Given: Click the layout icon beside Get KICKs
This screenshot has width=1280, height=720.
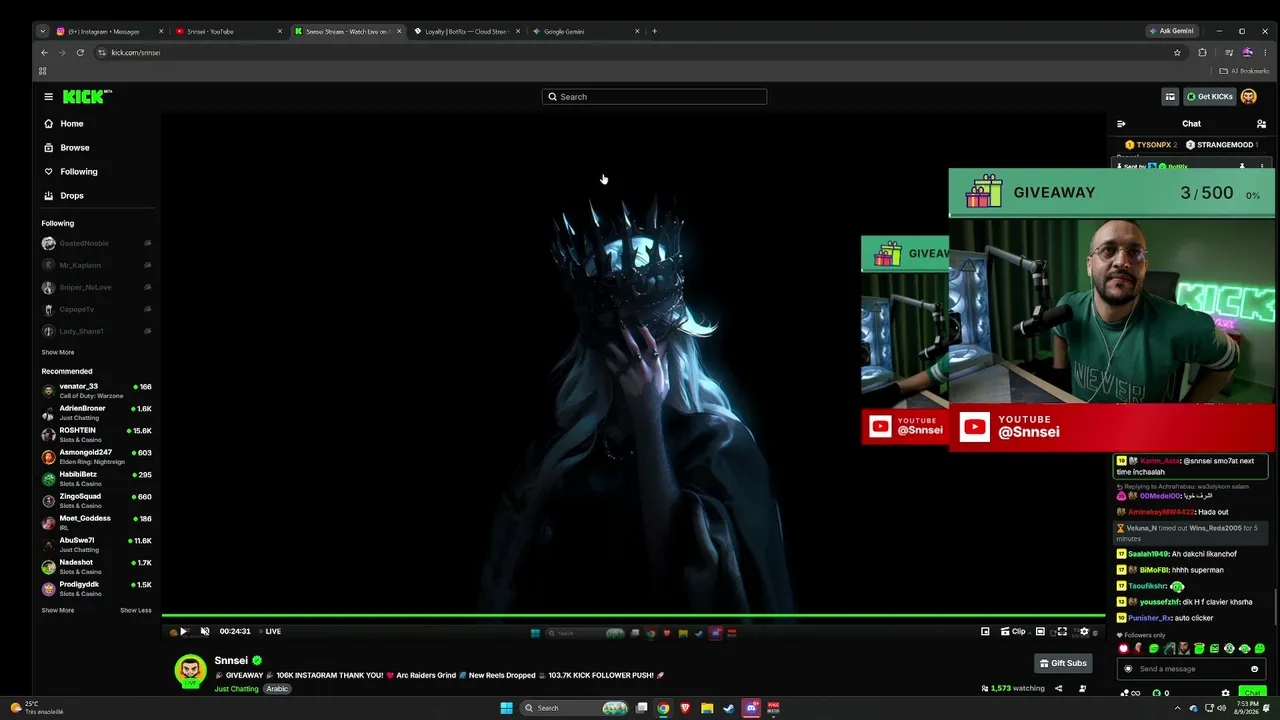Looking at the screenshot, I should 1170,97.
